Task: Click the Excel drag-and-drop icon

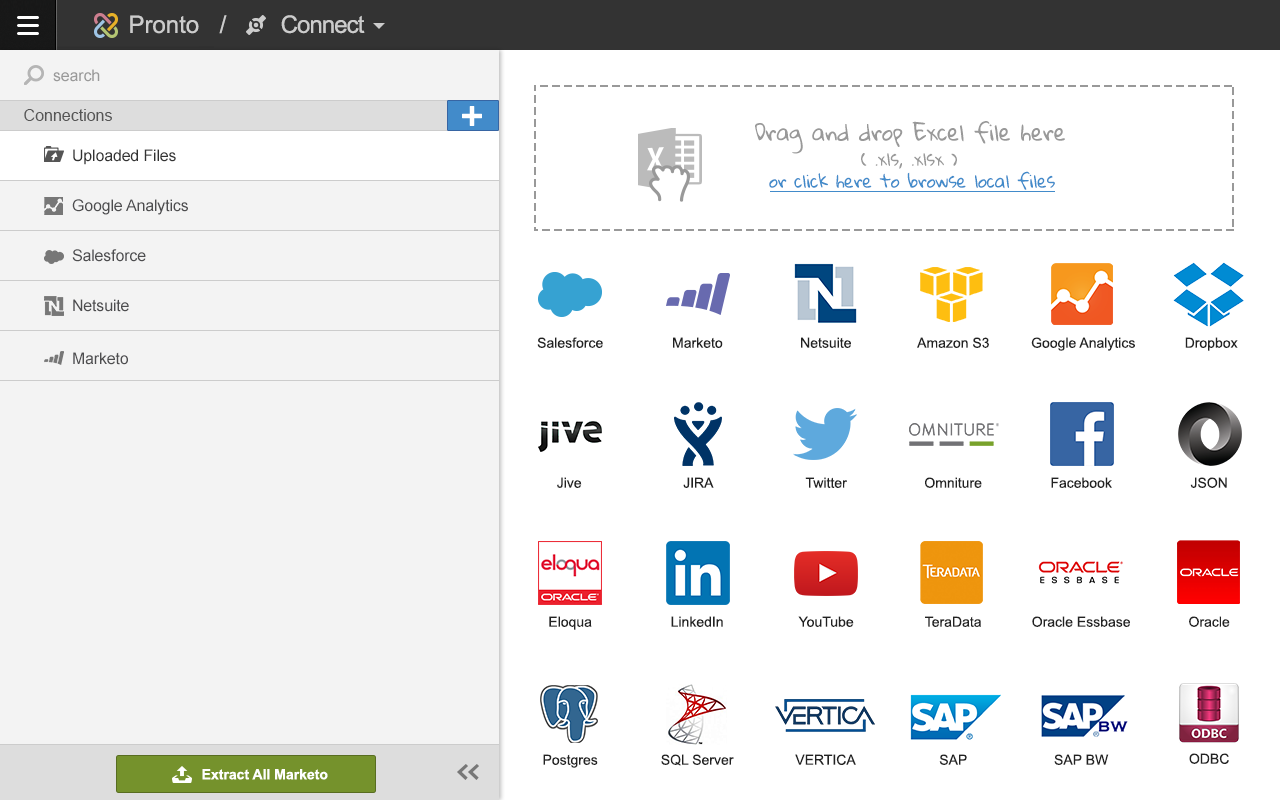Action: pyautogui.click(x=669, y=164)
